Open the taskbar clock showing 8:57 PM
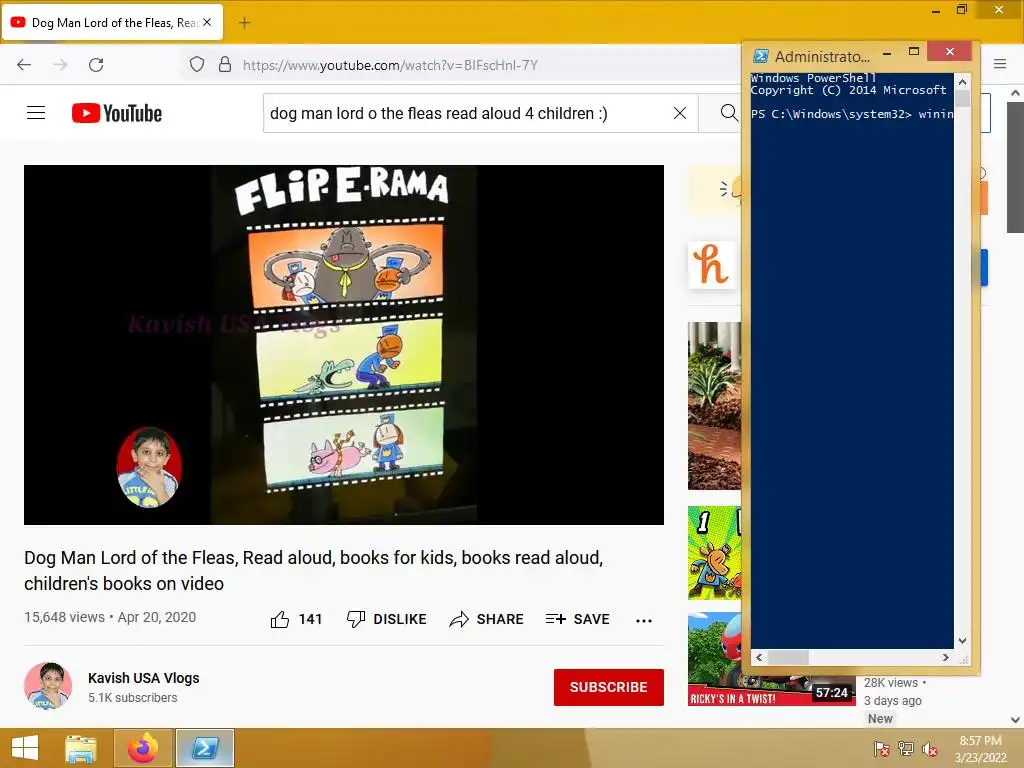The image size is (1024, 768). tap(980, 749)
